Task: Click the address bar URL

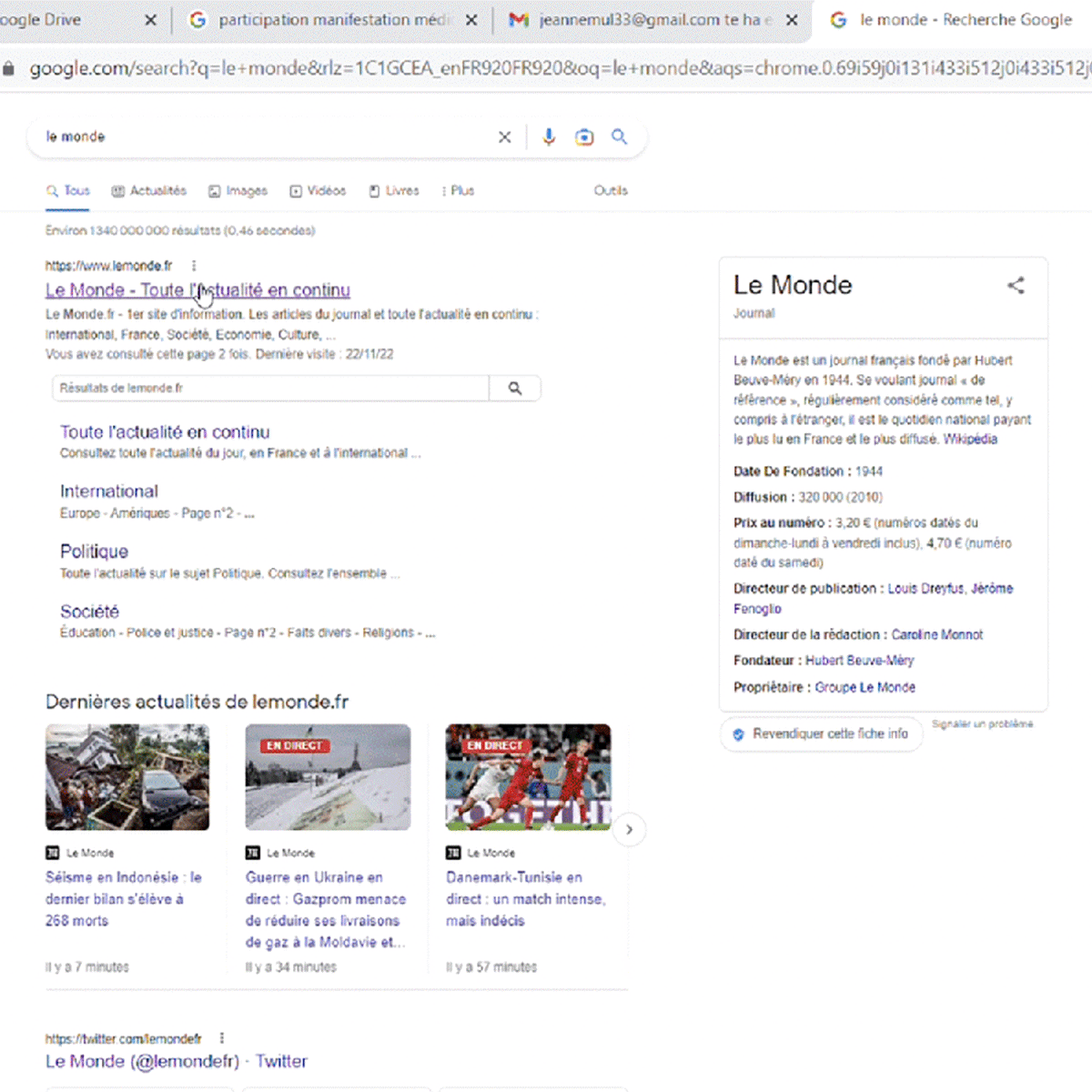Action: click(x=559, y=68)
